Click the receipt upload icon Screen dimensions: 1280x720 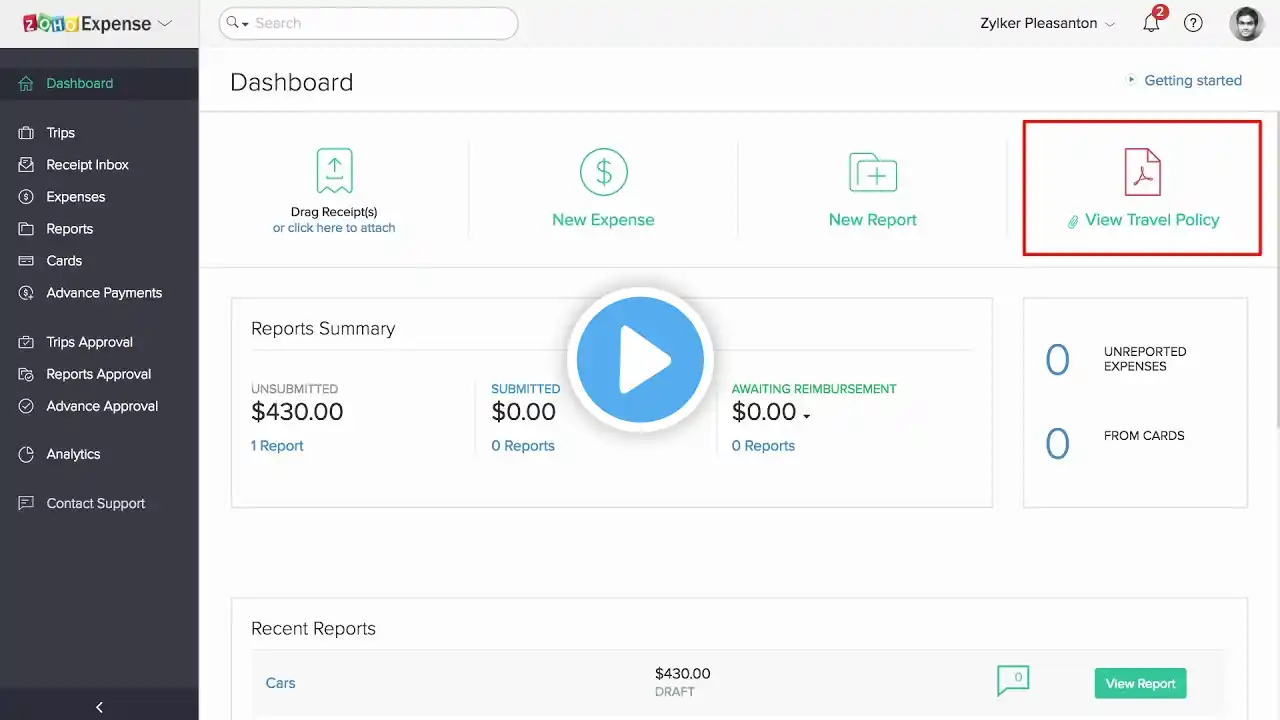pyautogui.click(x=334, y=171)
